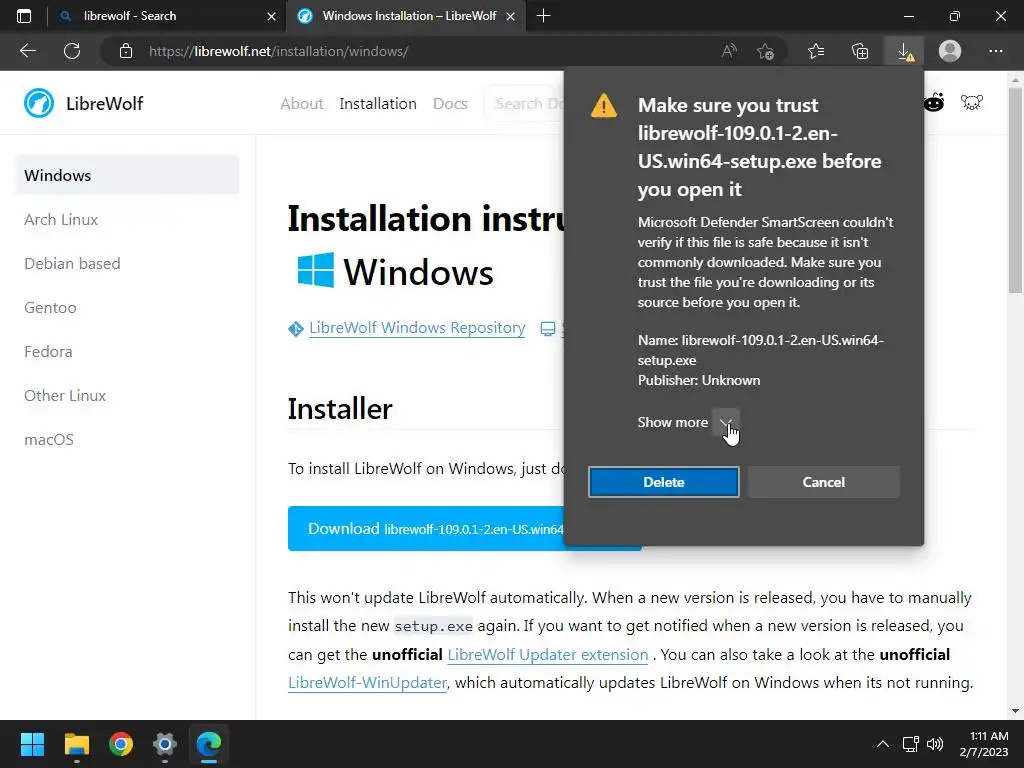The width and height of the screenshot is (1024, 768).
Task: Select Other Linux in the sidebar
Action: click(x=65, y=395)
